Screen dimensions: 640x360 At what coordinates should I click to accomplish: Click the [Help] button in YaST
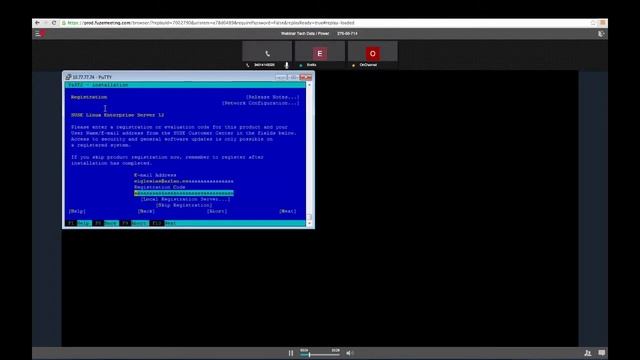tap(77, 211)
